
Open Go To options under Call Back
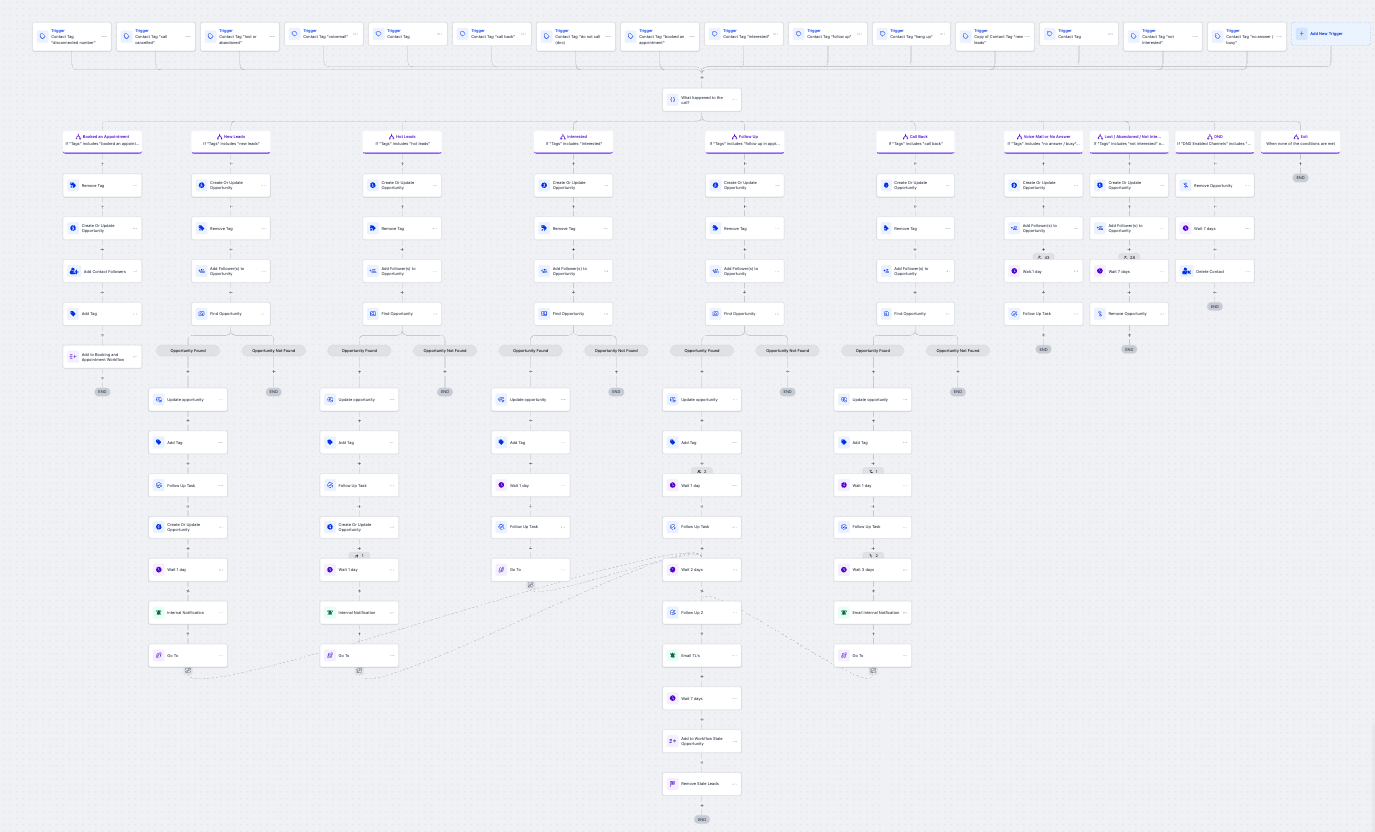click(x=905, y=655)
